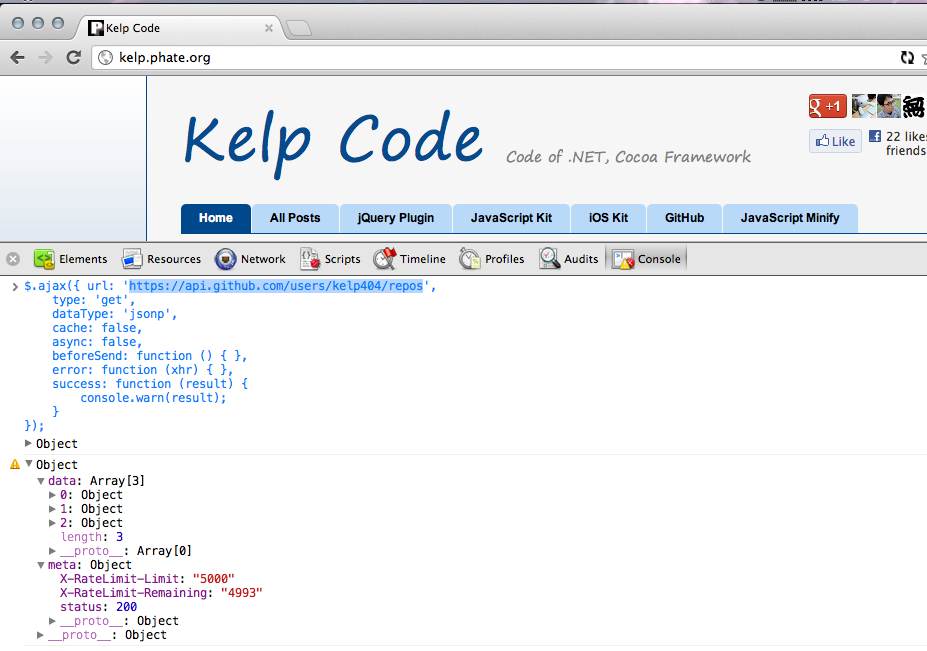
Task: Expand array item 2: Object
Action: coord(52,523)
